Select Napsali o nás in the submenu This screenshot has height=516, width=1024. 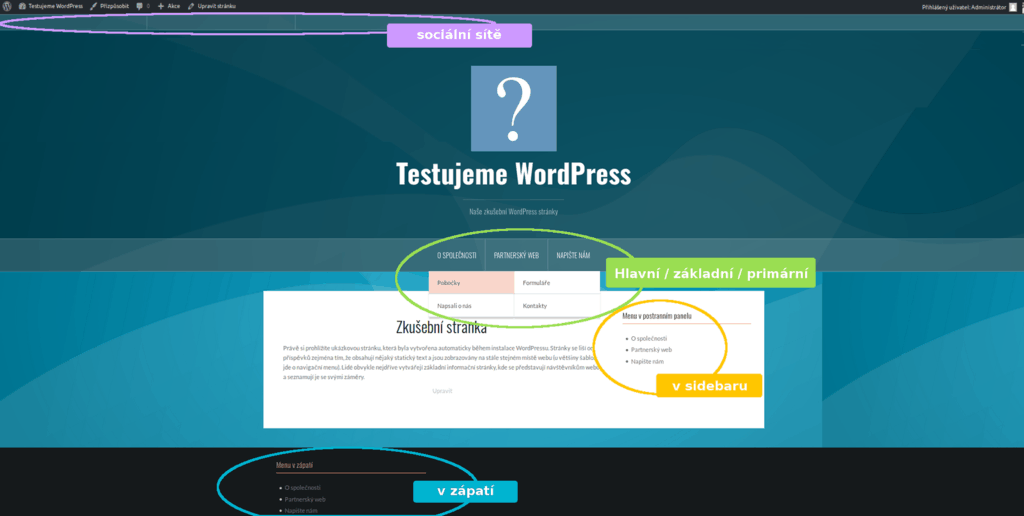(x=472, y=306)
